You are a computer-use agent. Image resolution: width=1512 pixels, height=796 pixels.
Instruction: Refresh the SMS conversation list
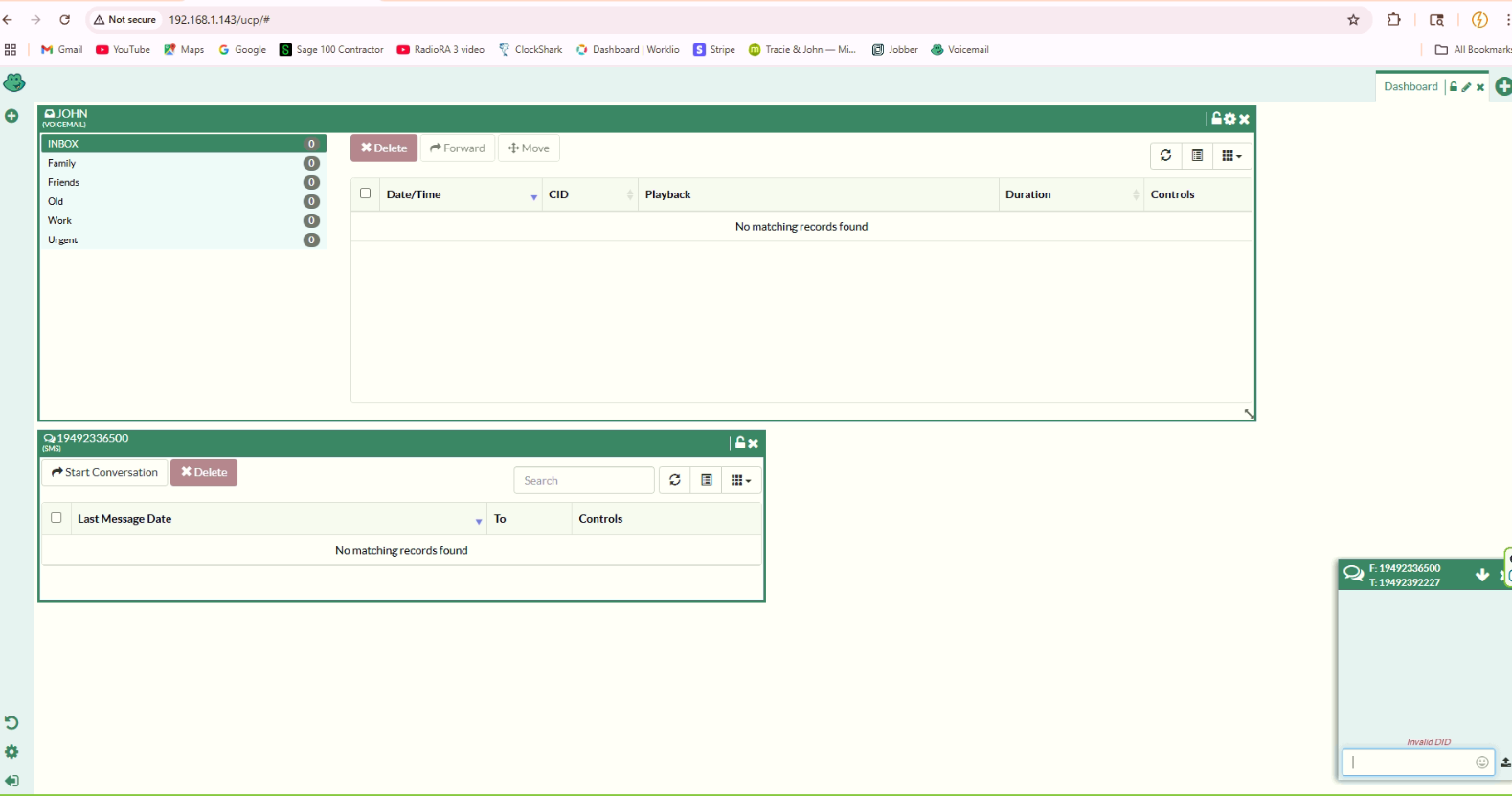tap(675, 481)
